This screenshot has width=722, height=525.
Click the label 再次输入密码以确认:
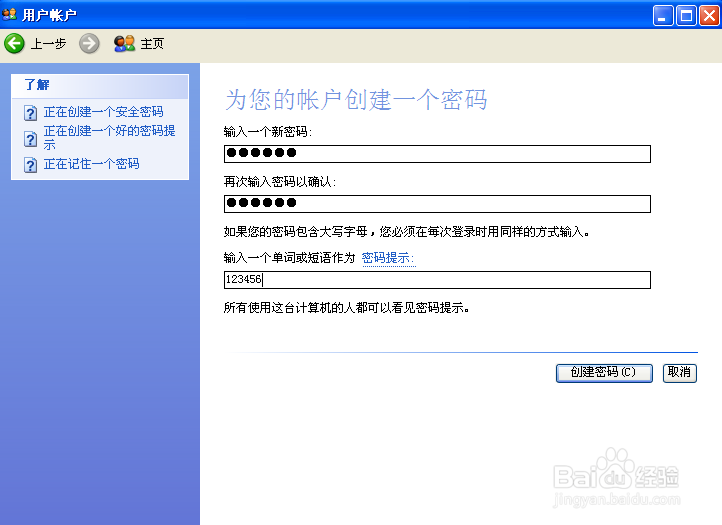(x=280, y=182)
